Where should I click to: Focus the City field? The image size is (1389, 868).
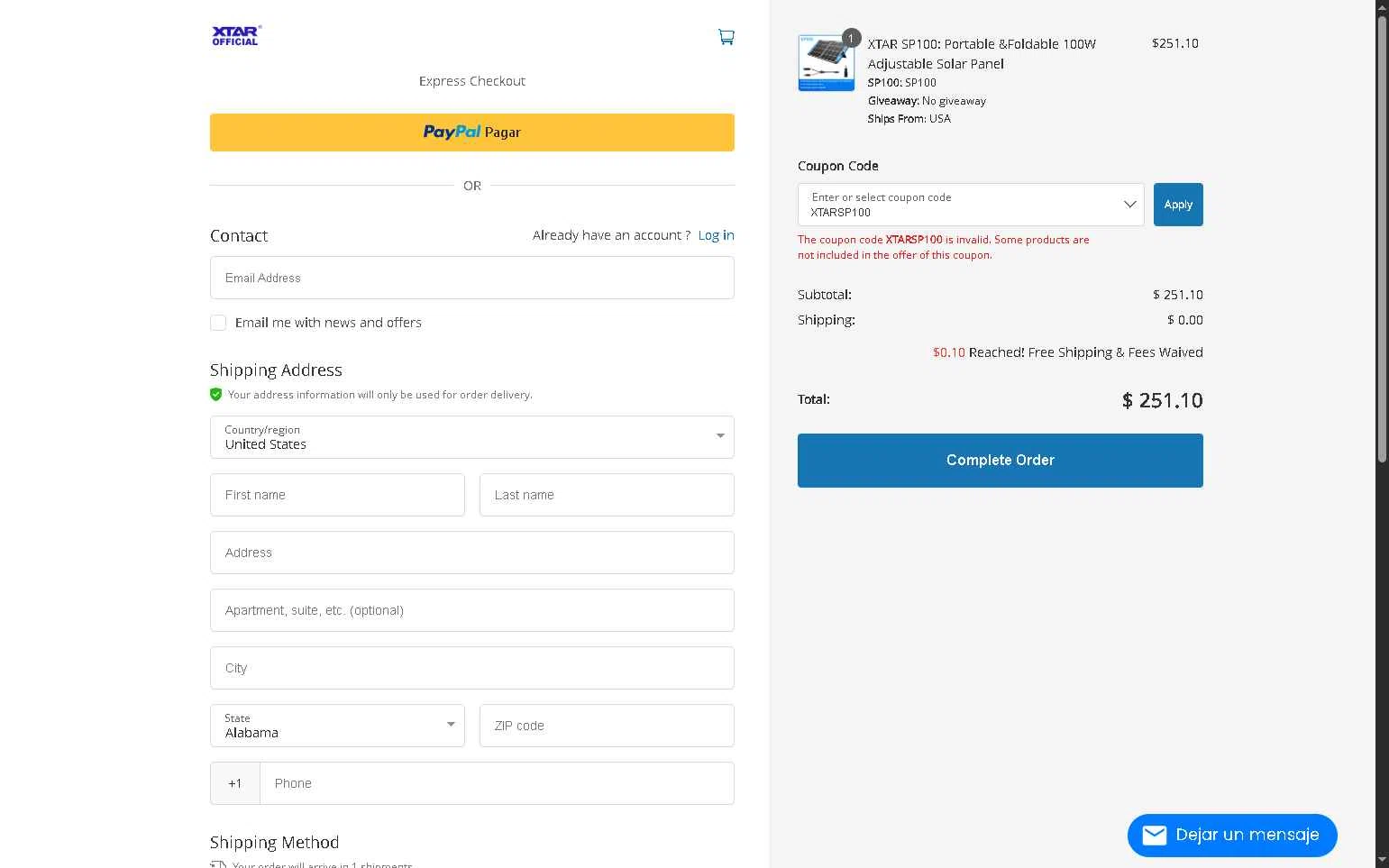tap(472, 668)
